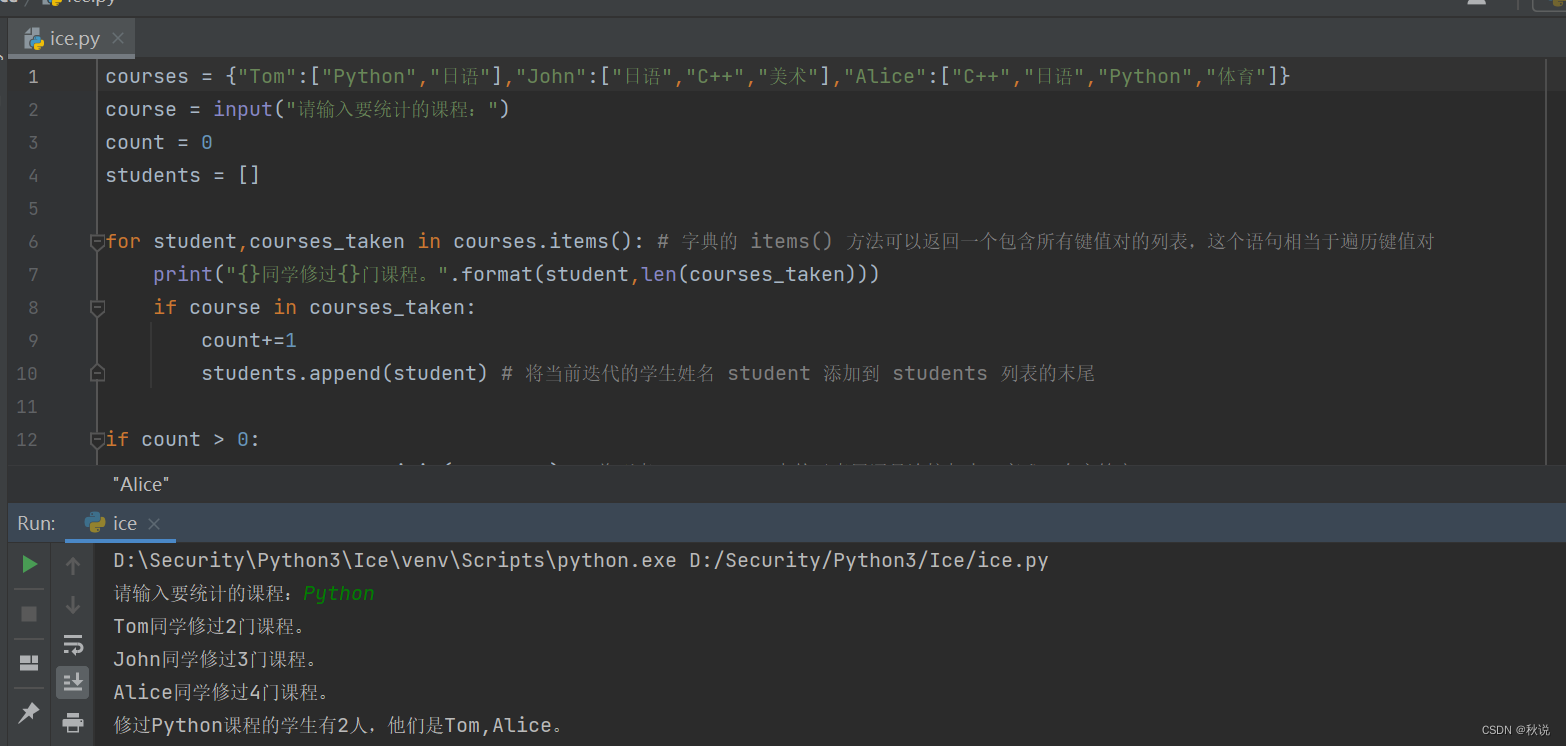The height and width of the screenshot is (746, 1566).
Task: Click the 'John同学修过3门课程。' output line
Action: point(215,659)
